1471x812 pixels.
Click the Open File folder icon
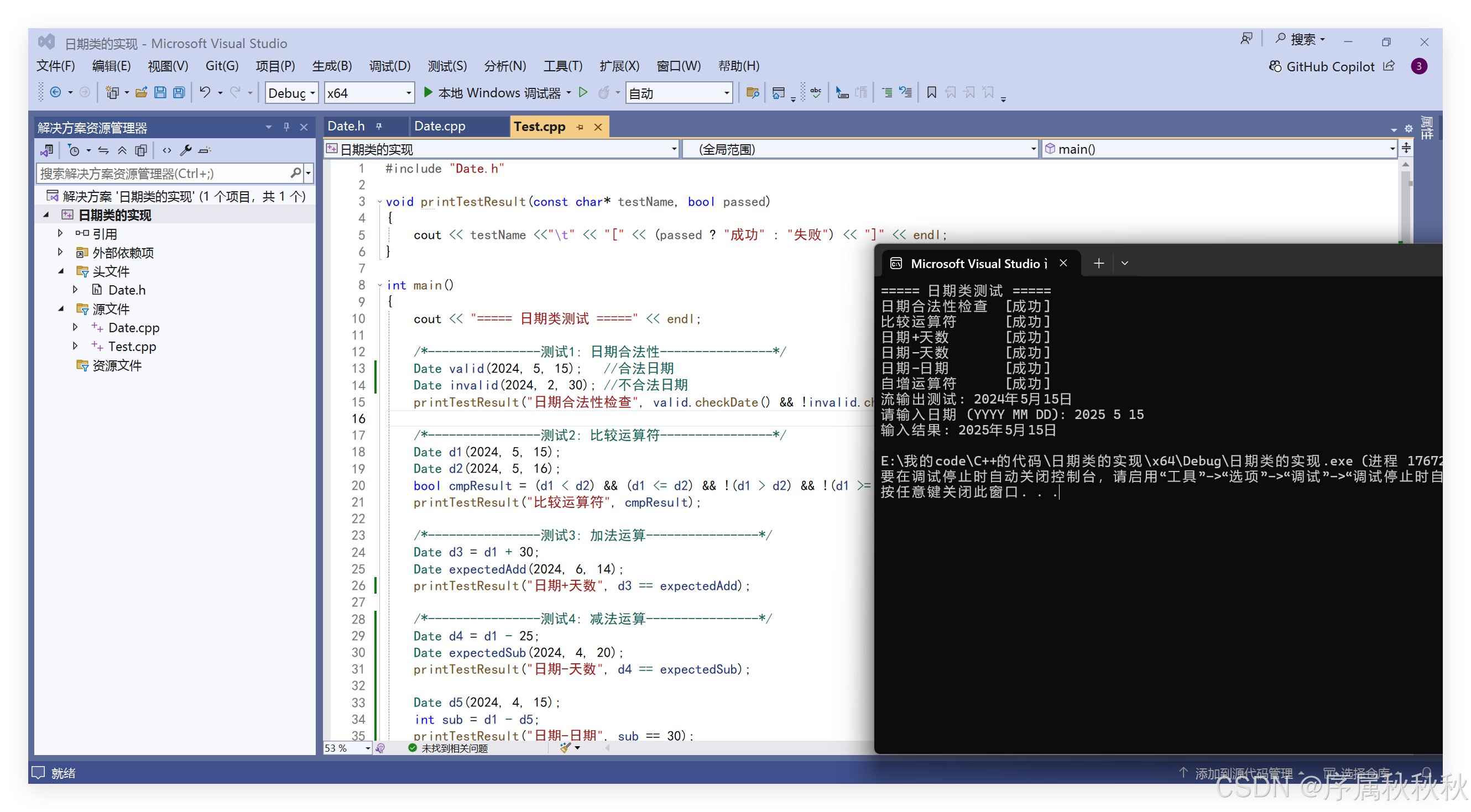(141, 92)
